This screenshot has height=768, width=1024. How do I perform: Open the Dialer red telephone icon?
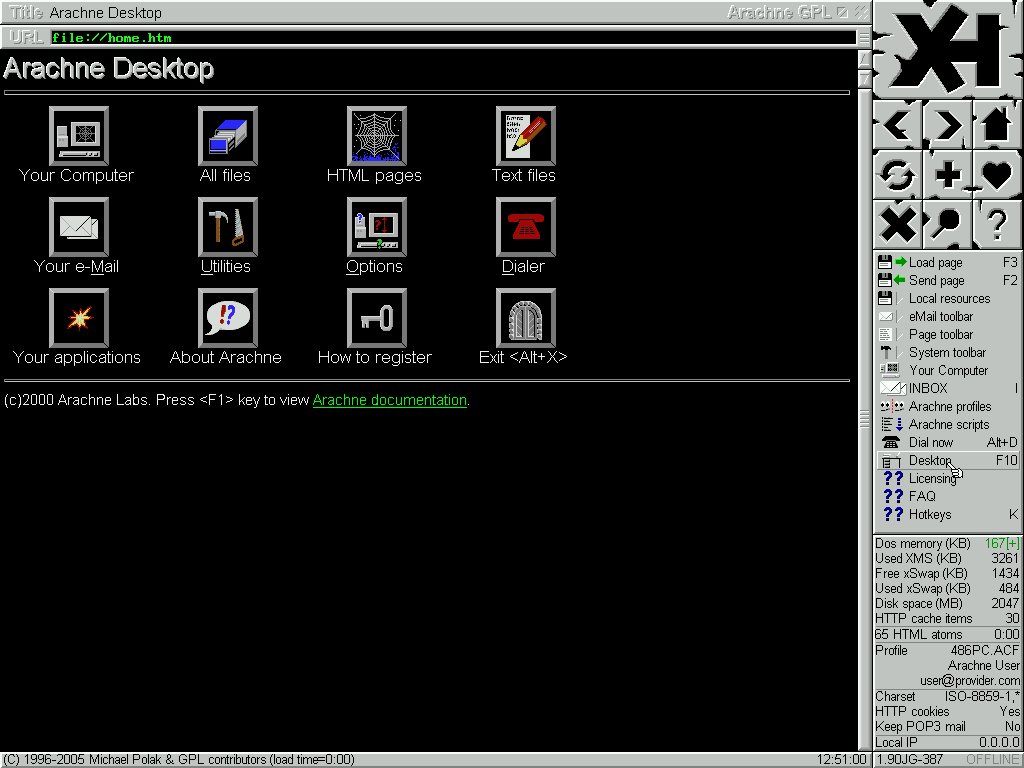click(x=525, y=227)
